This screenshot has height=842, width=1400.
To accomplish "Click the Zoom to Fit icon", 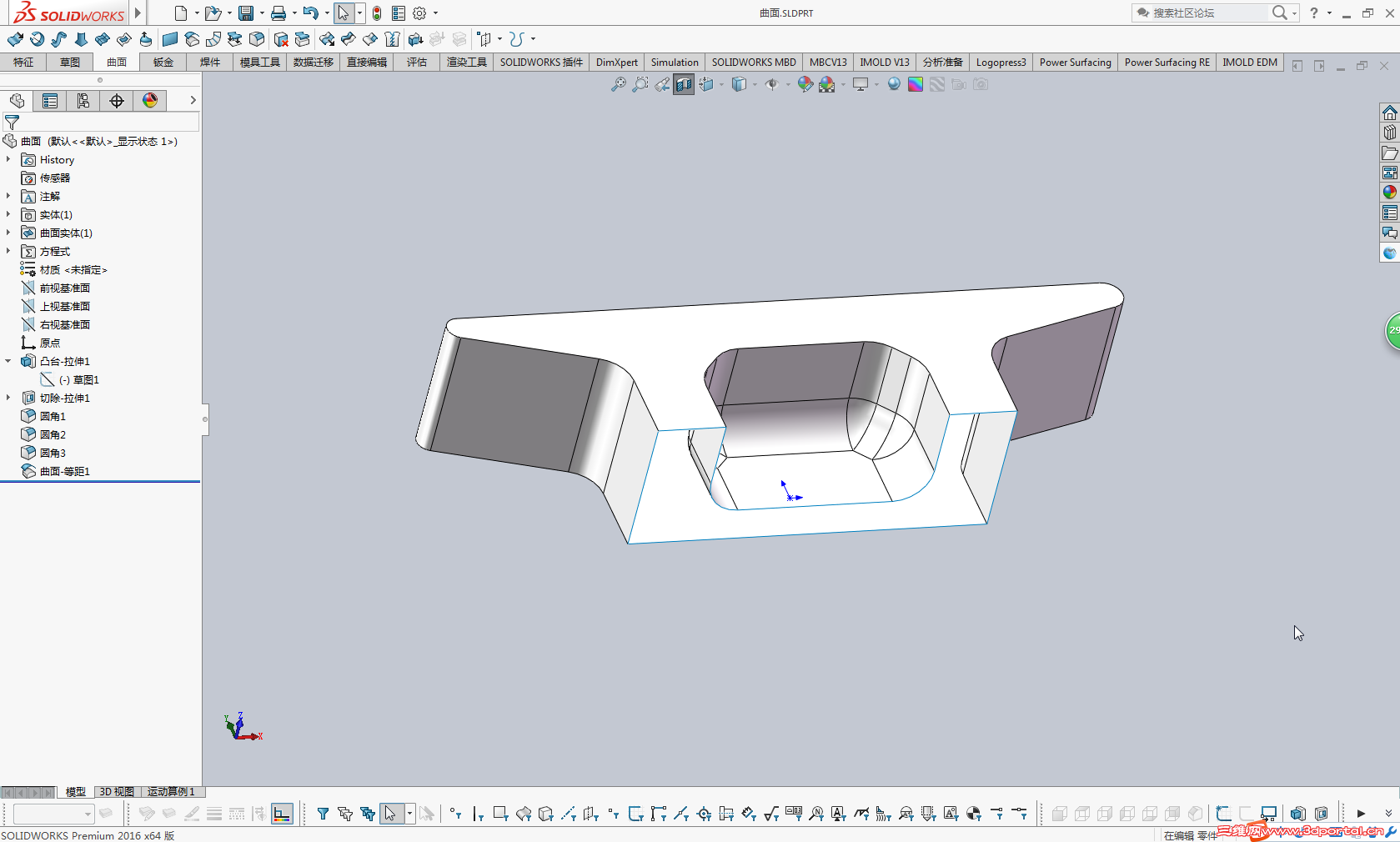I will point(618,84).
